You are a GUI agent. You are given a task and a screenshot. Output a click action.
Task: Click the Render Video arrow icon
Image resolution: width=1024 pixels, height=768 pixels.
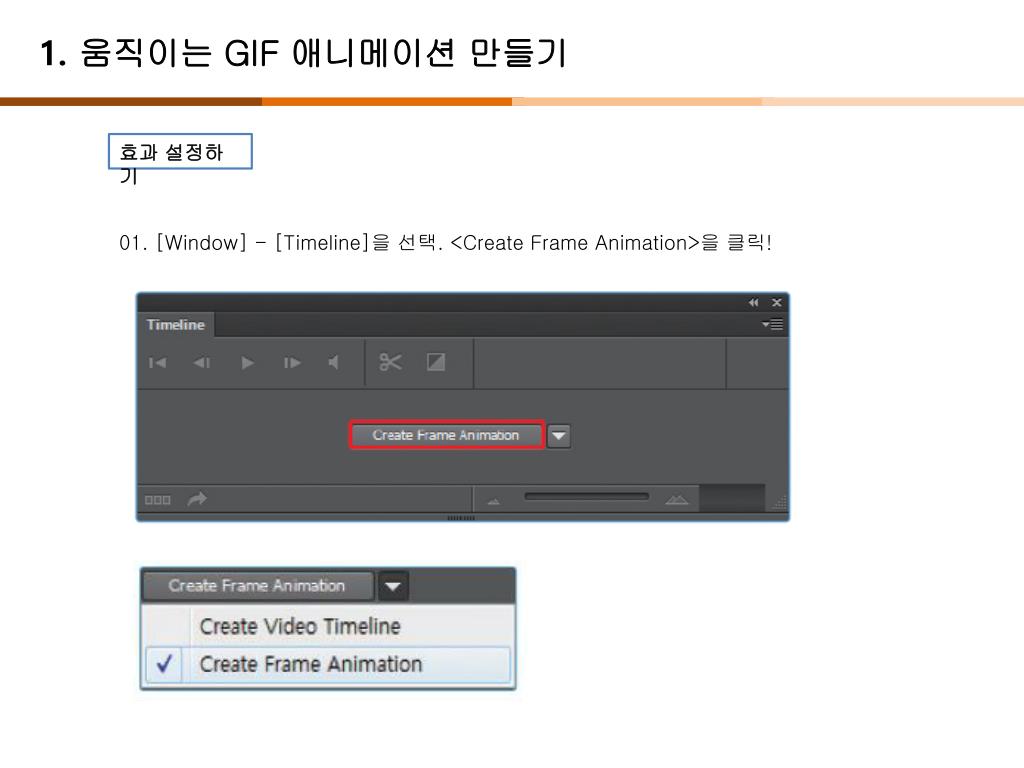point(197,500)
